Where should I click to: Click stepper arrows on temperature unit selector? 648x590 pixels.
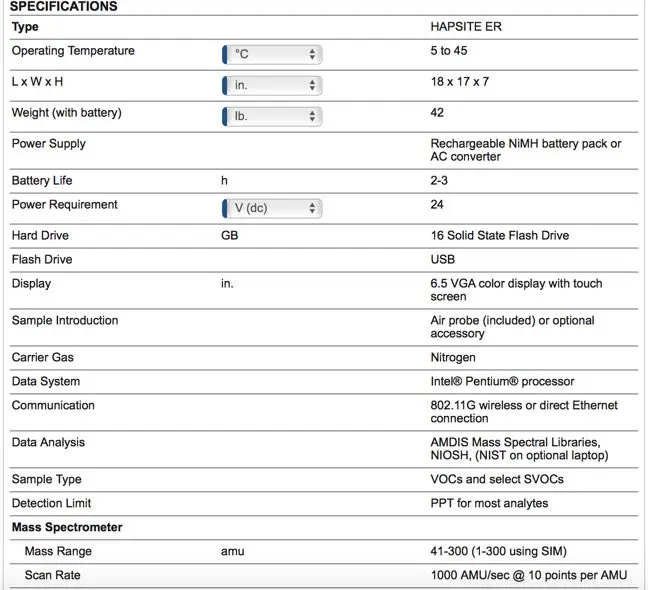[x=312, y=54]
